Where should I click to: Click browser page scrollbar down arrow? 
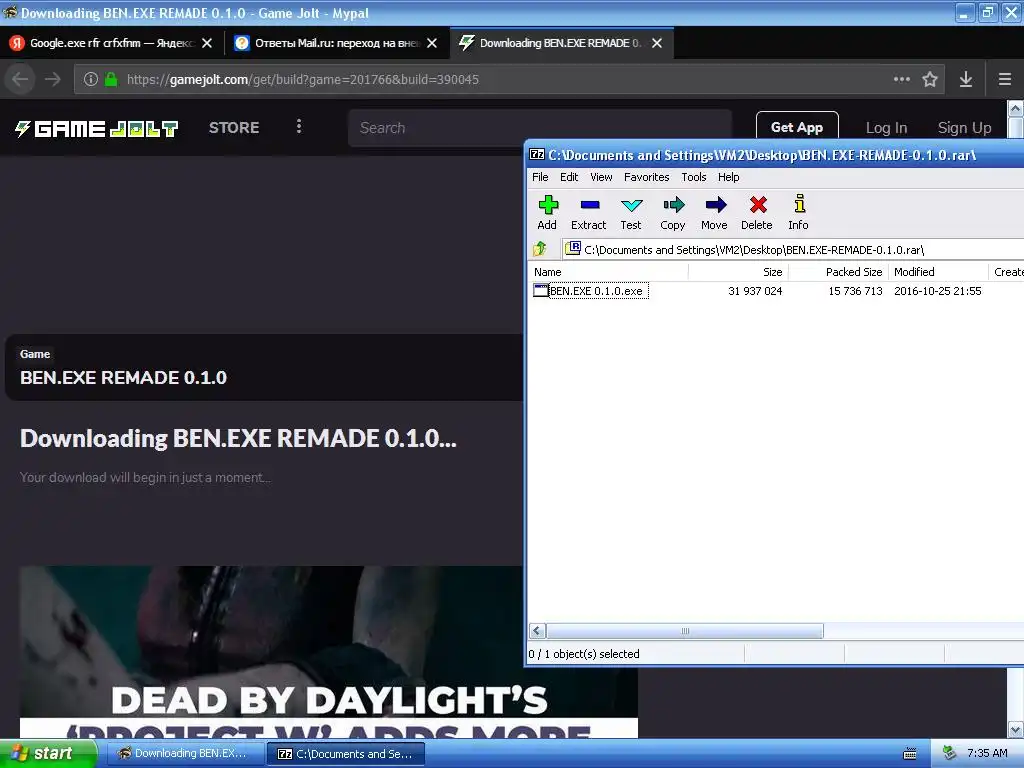1016,729
